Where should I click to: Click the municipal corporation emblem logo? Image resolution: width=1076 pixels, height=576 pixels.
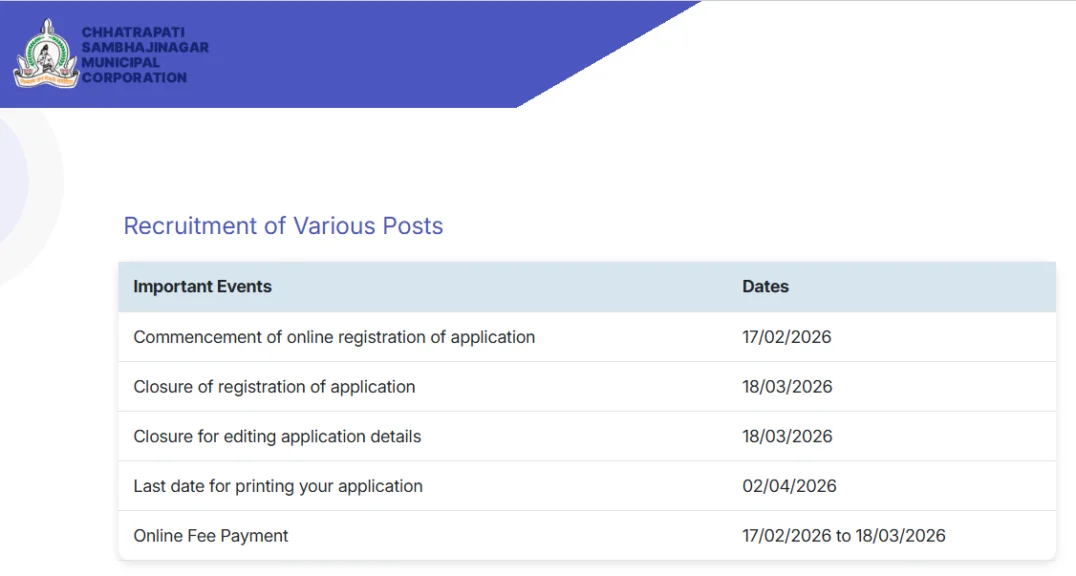point(46,54)
